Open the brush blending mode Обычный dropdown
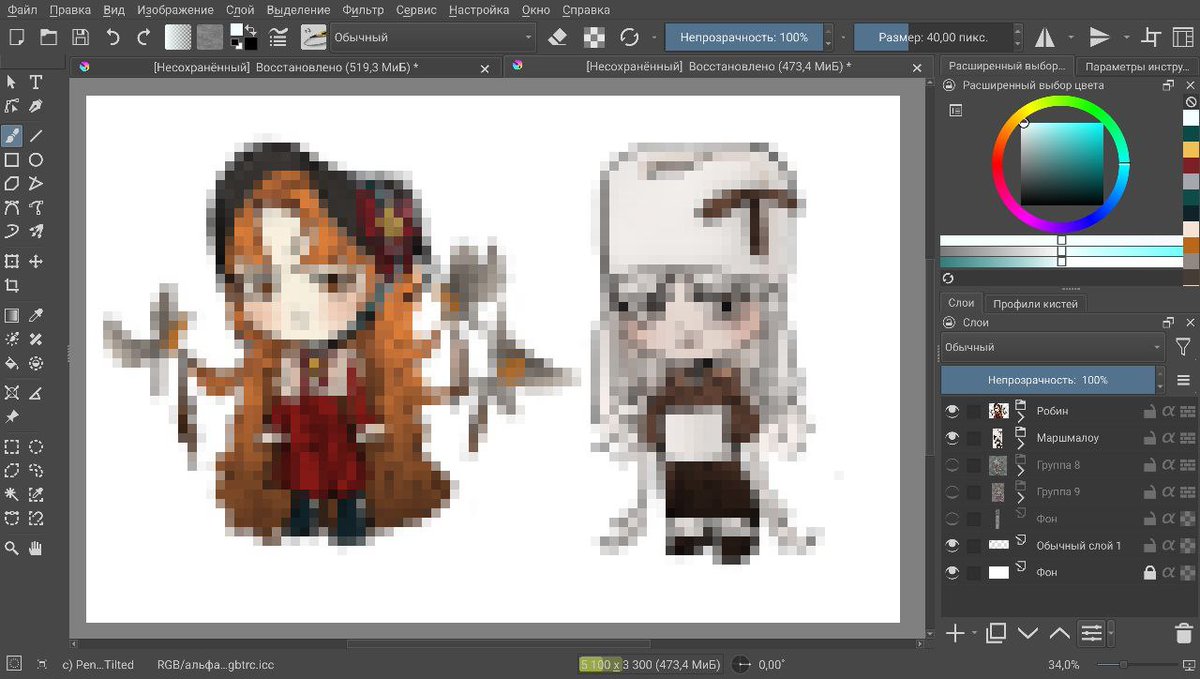 433,37
